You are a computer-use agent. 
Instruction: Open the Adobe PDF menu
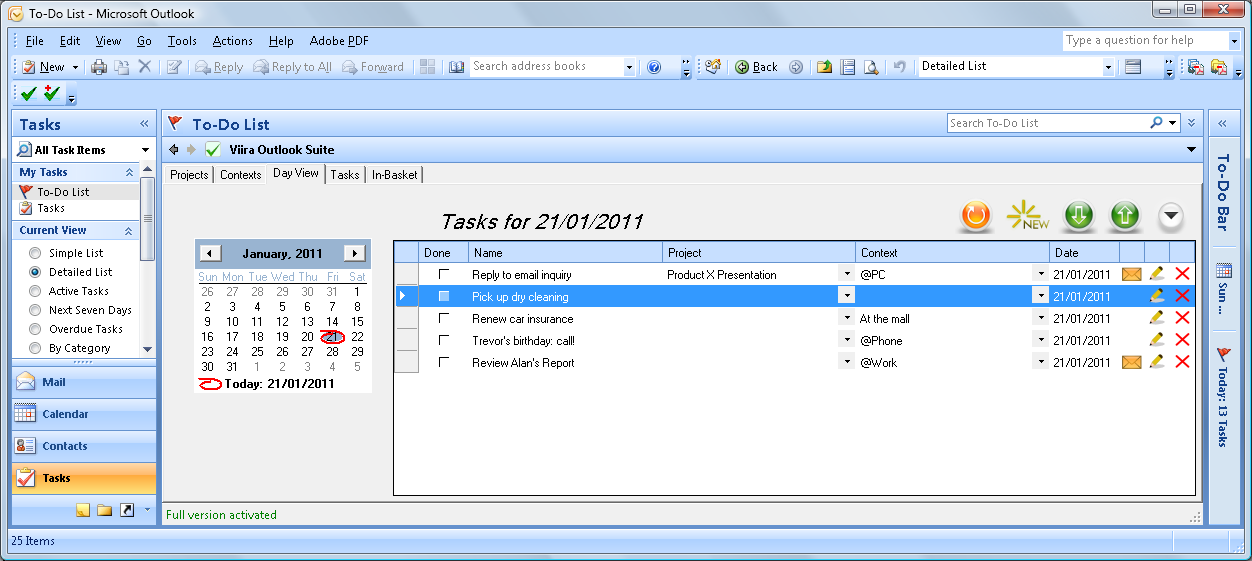[339, 41]
